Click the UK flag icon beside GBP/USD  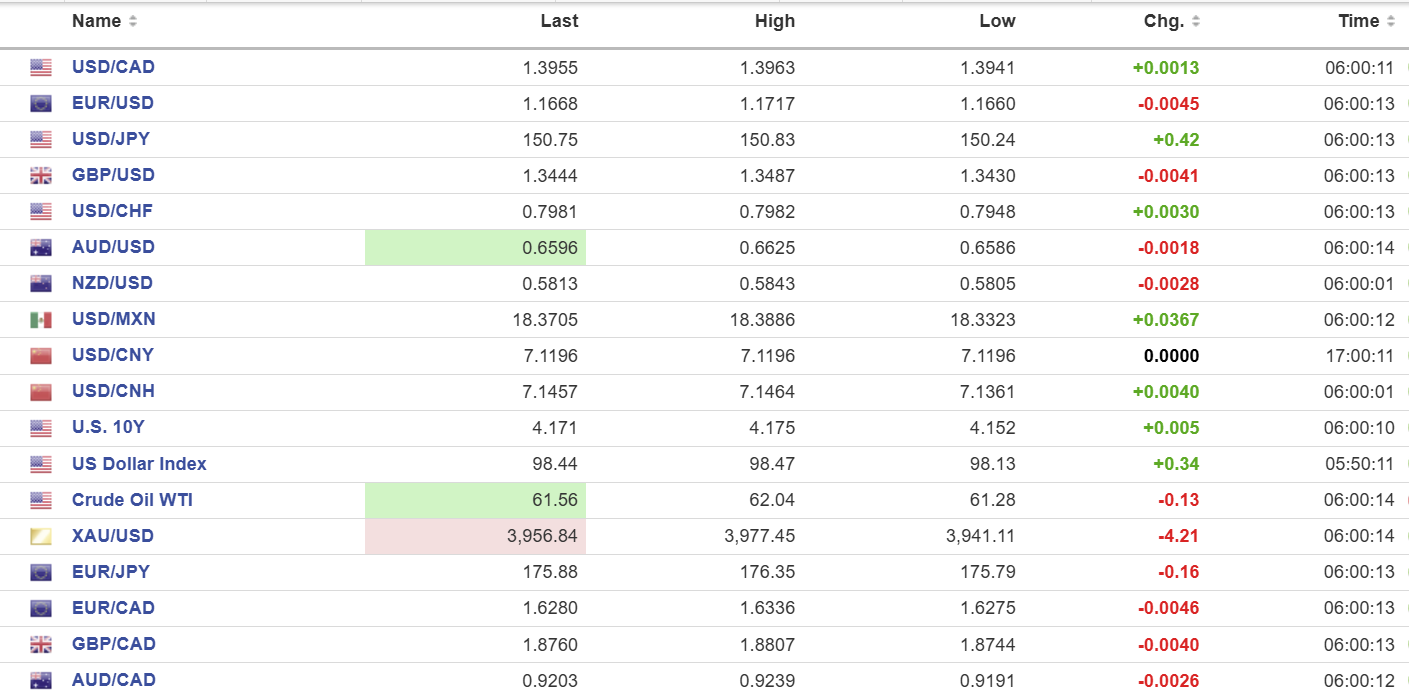pyautogui.click(x=40, y=176)
